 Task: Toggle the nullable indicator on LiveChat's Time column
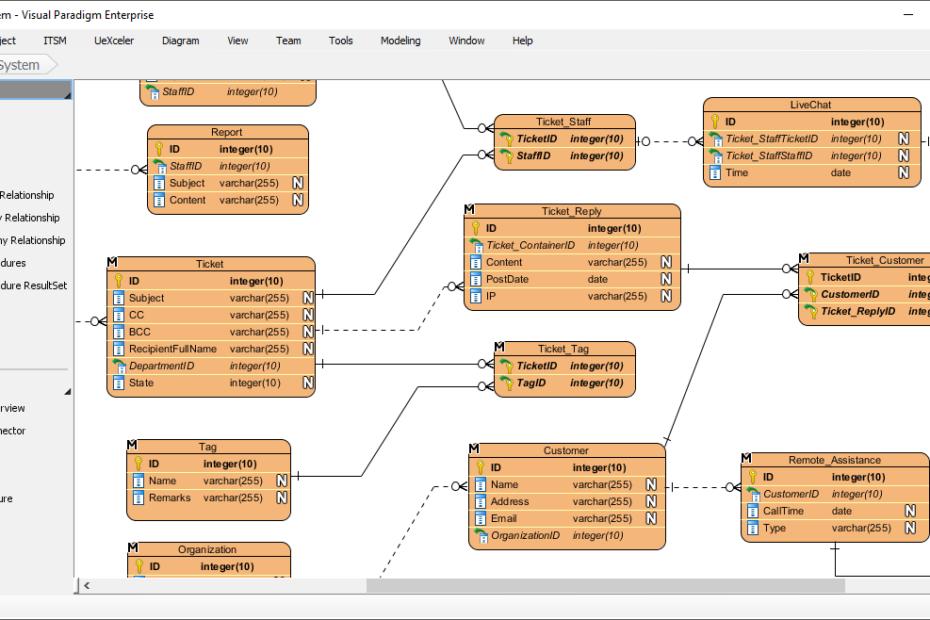(903, 172)
